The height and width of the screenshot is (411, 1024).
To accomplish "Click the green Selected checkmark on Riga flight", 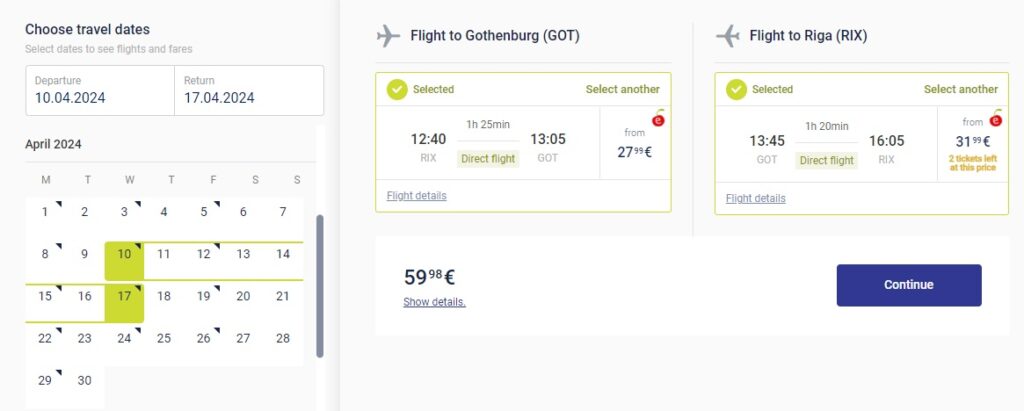I will 736,89.
